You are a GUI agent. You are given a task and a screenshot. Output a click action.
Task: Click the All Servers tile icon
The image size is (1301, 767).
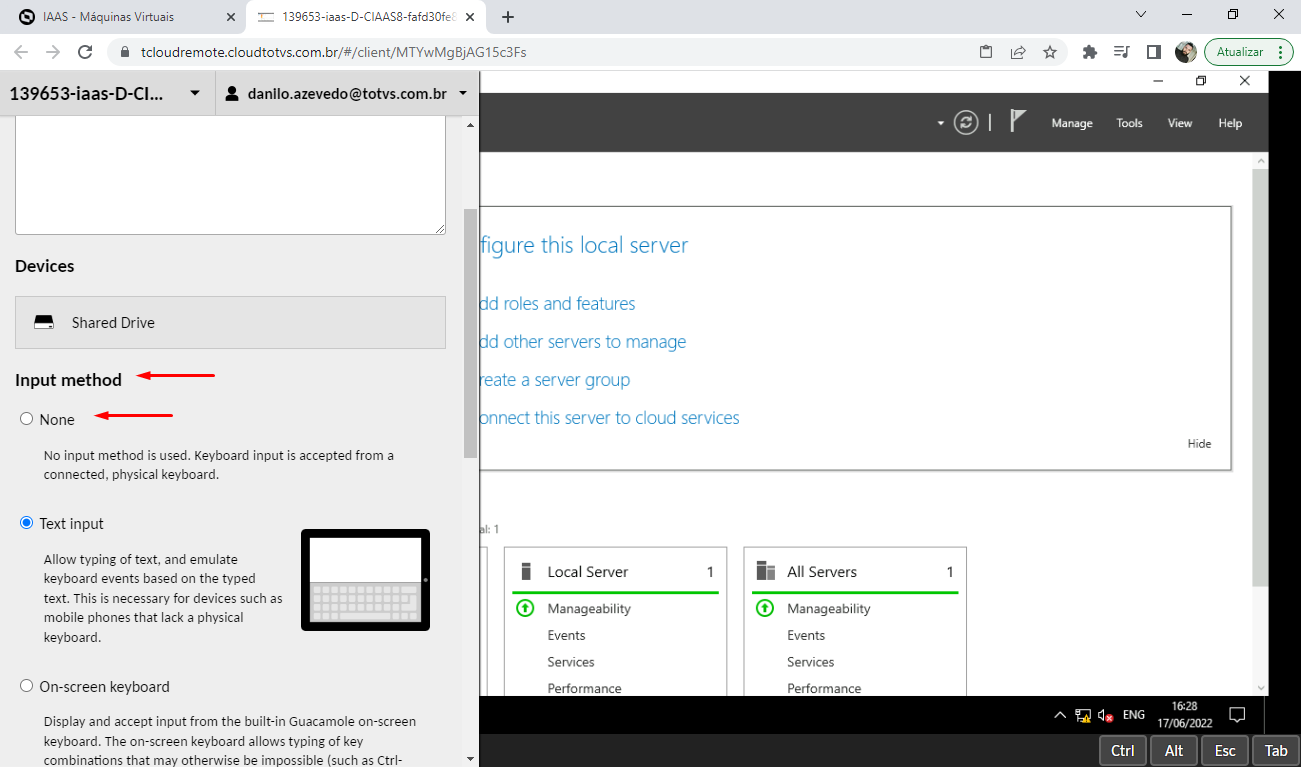(x=766, y=572)
